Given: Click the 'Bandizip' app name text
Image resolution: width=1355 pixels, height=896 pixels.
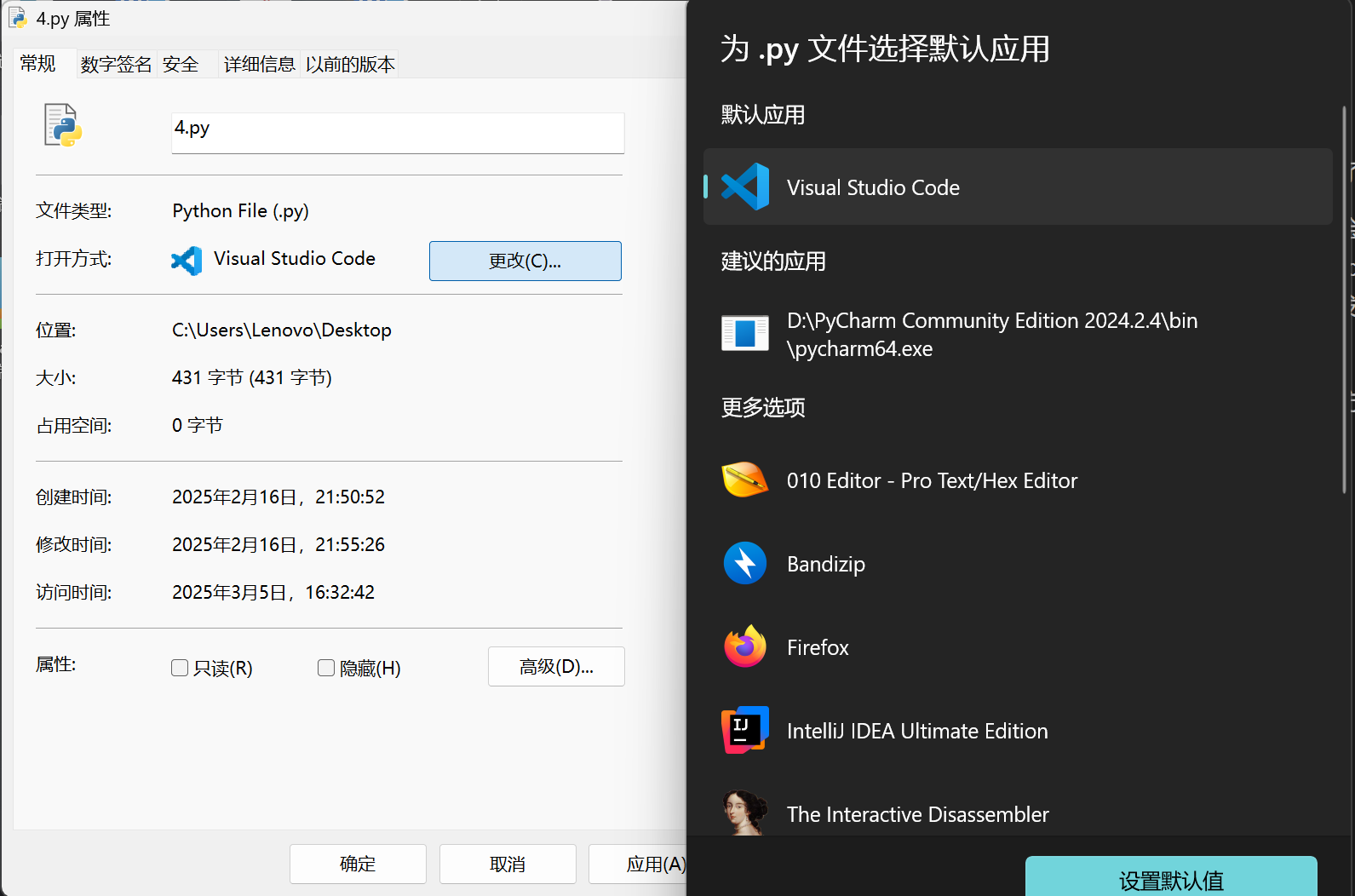Looking at the screenshot, I should (826, 564).
